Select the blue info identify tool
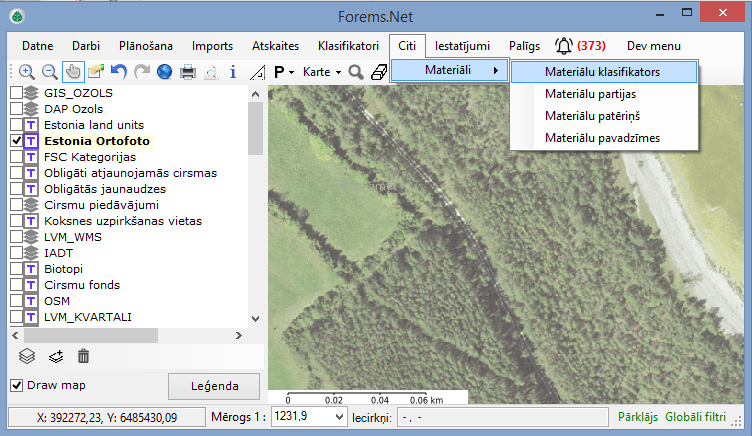This screenshot has height=436, width=752. click(x=233, y=72)
